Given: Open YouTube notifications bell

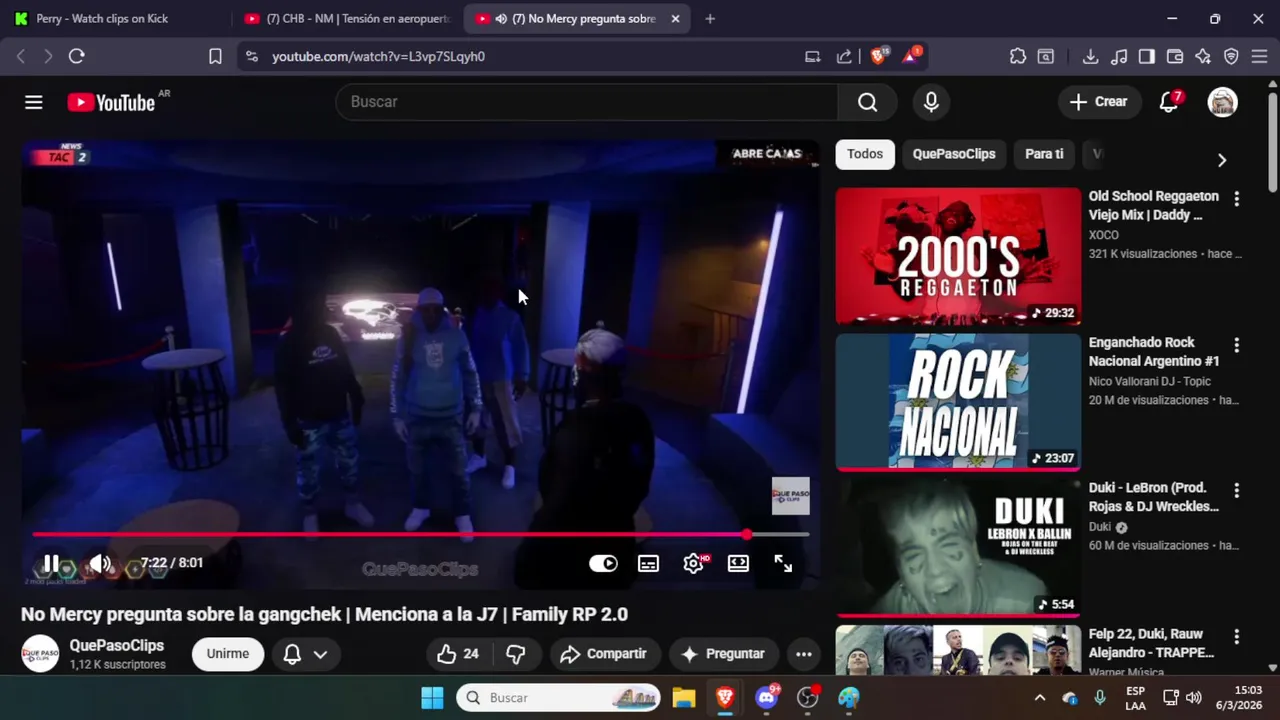Looking at the screenshot, I should [x=1169, y=102].
